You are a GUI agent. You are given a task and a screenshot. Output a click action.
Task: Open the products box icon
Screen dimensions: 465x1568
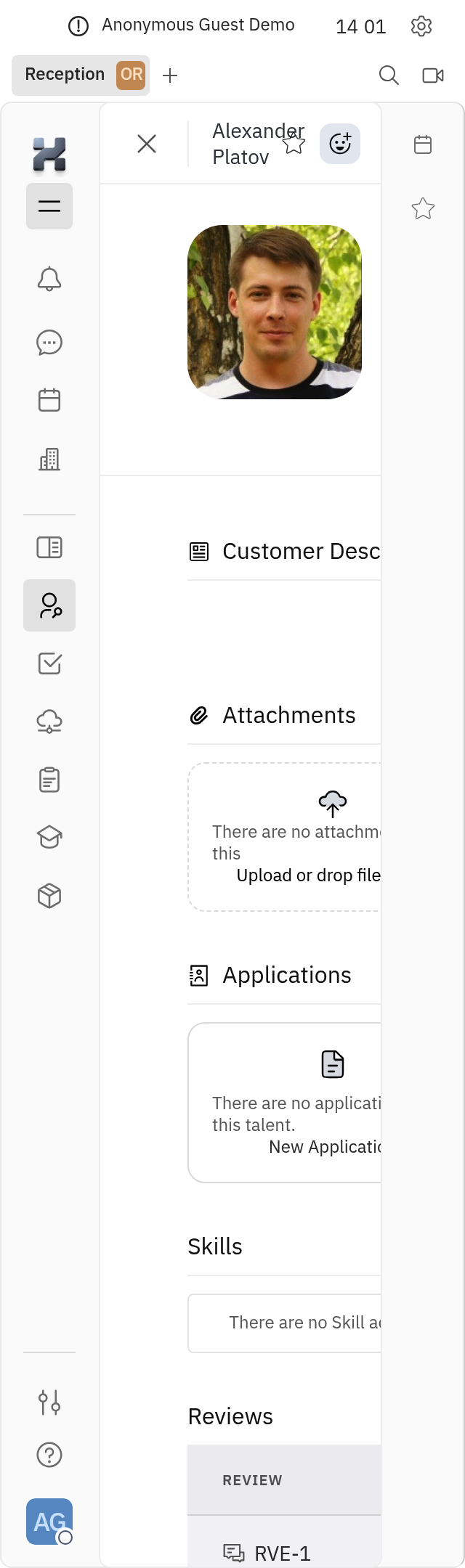(x=49, y=896)
